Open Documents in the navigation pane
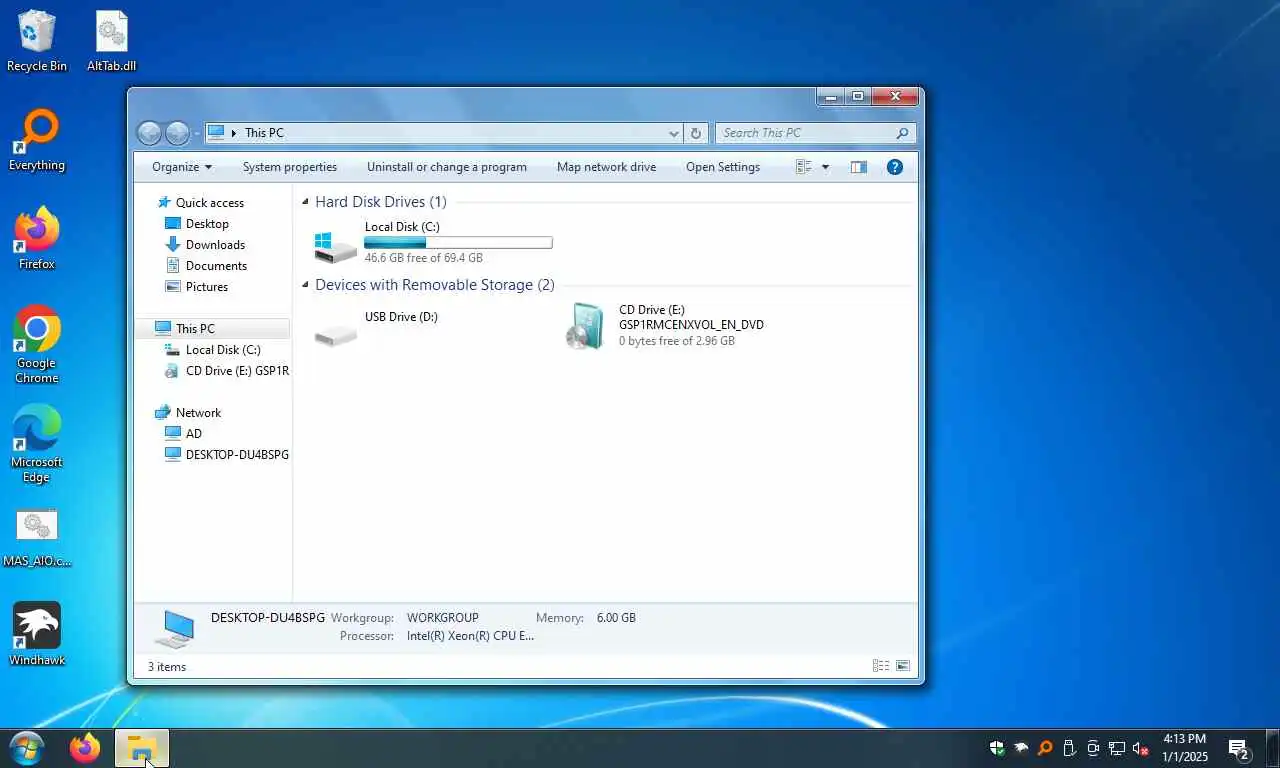 (x=216, y=266)
